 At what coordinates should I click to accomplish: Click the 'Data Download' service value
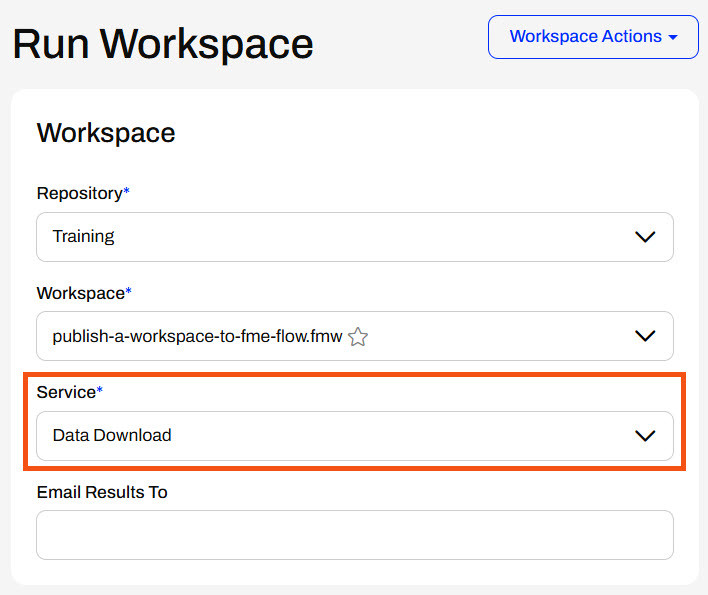click(112, 436)
